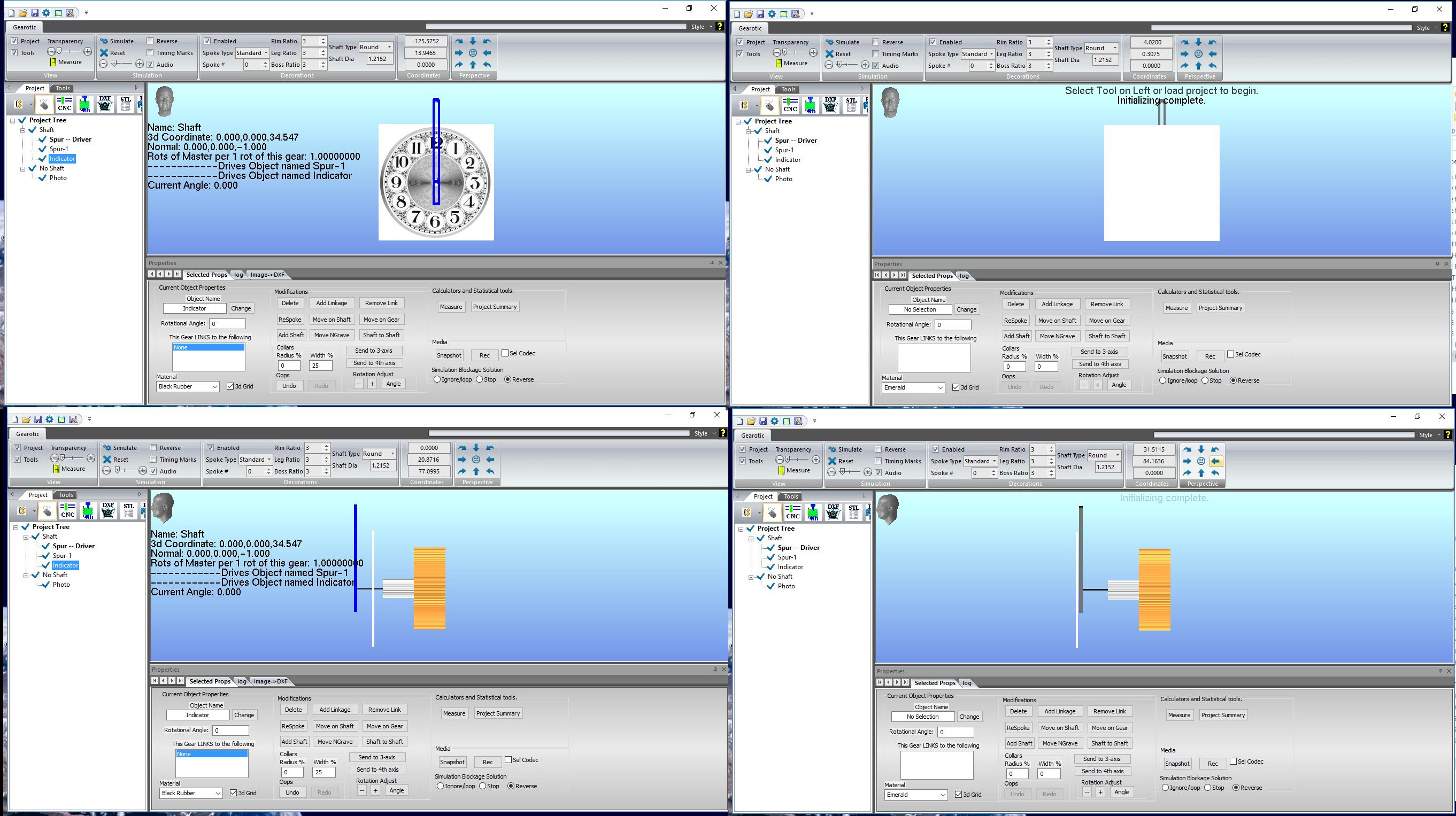
Task: Click CNC icon in top-left window
Action: pyautogui.click(x=65, y=104)
